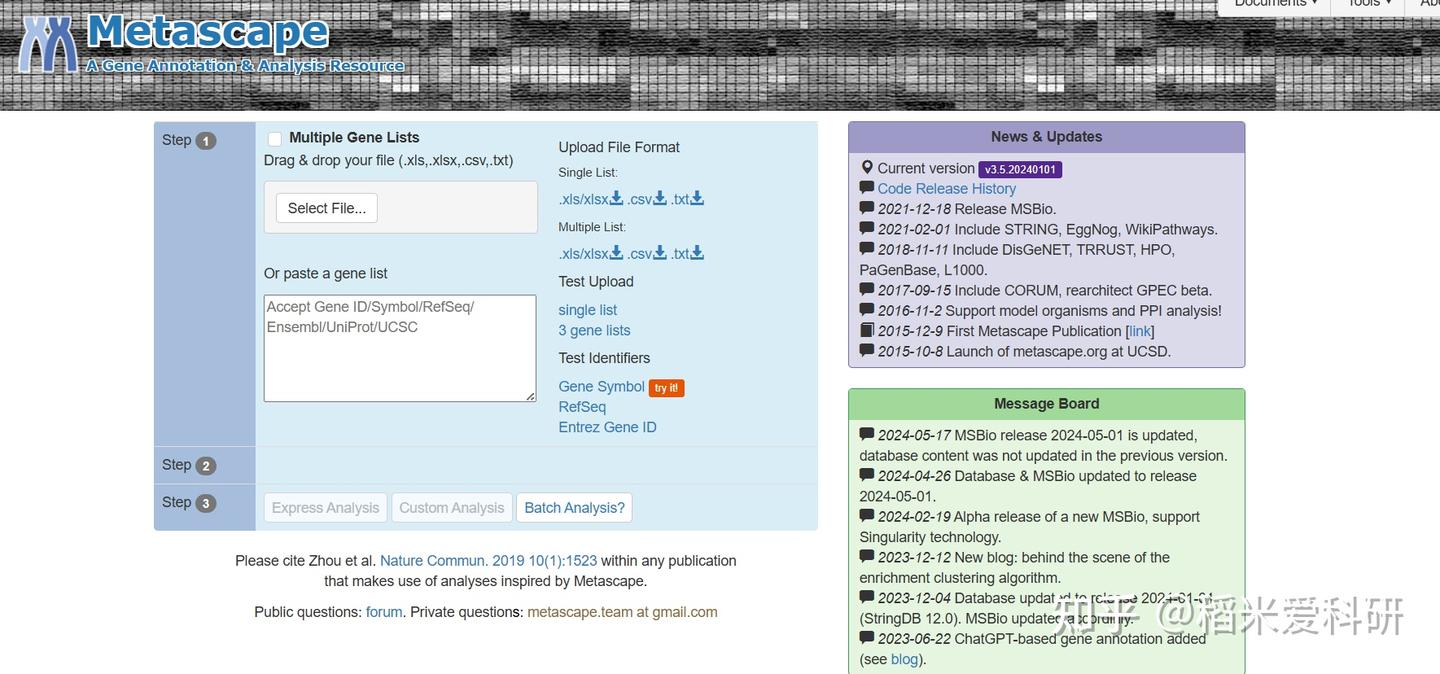Download multiple list .txt template icon
The image size is (1440, 674).
point(697,253)
